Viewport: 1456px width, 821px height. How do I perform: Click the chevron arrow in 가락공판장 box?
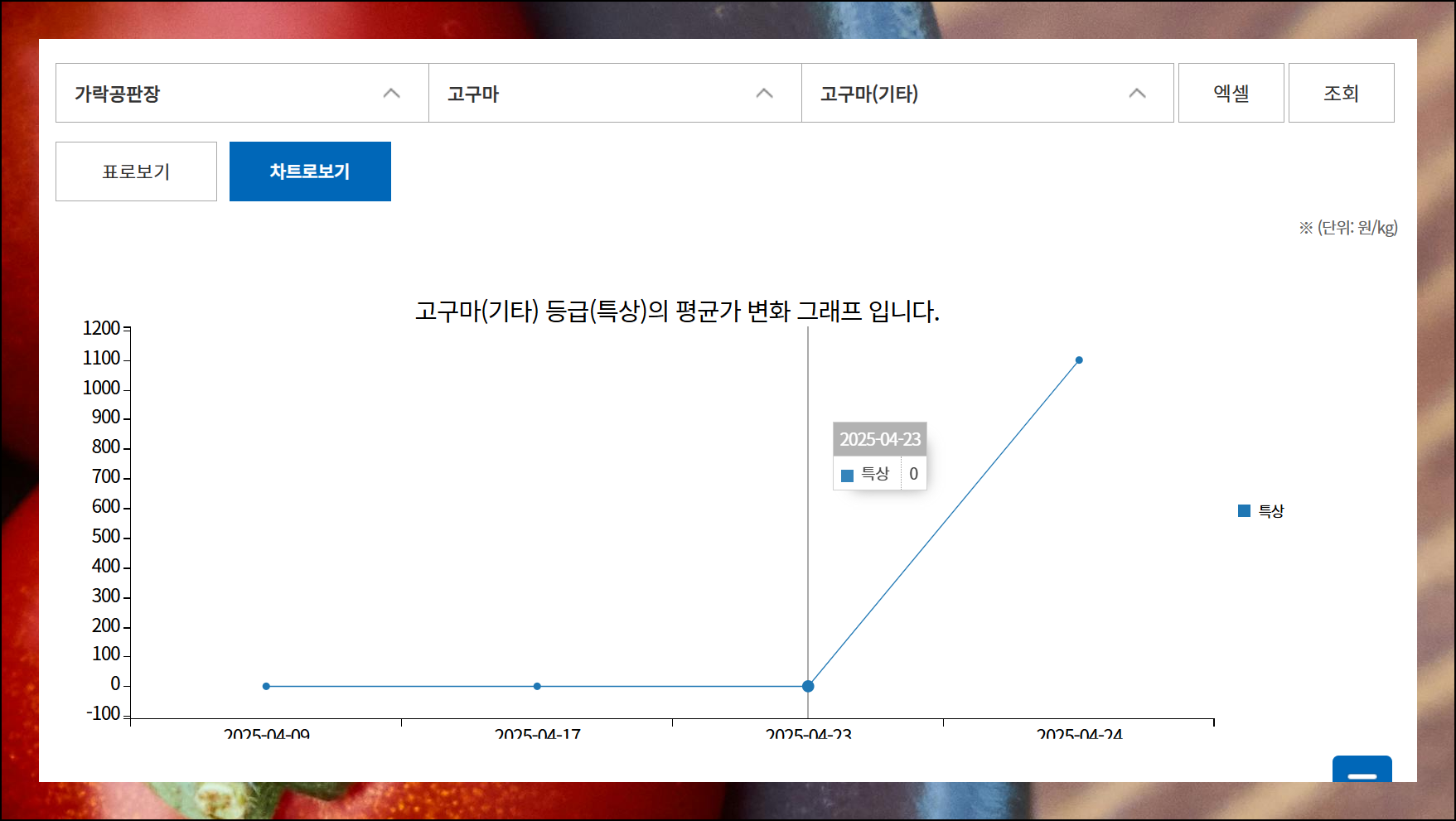[x=392, y=94]
